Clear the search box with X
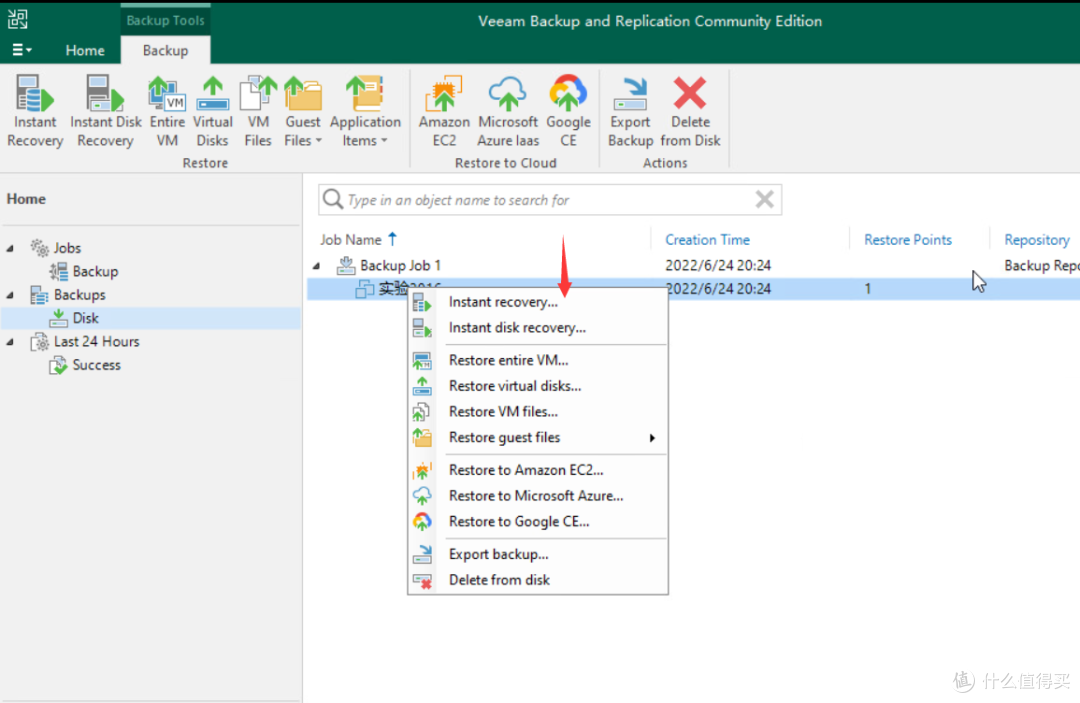 point(765,200)
